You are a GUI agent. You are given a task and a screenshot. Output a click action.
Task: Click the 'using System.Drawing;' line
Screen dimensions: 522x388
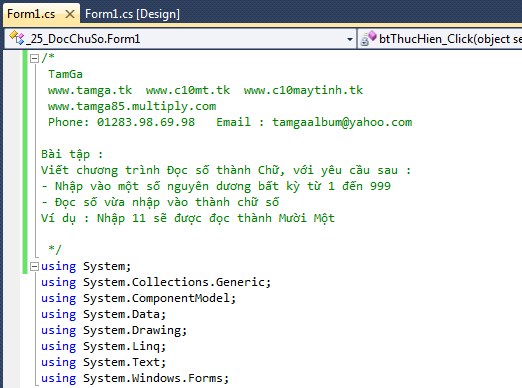click(114, 330)
